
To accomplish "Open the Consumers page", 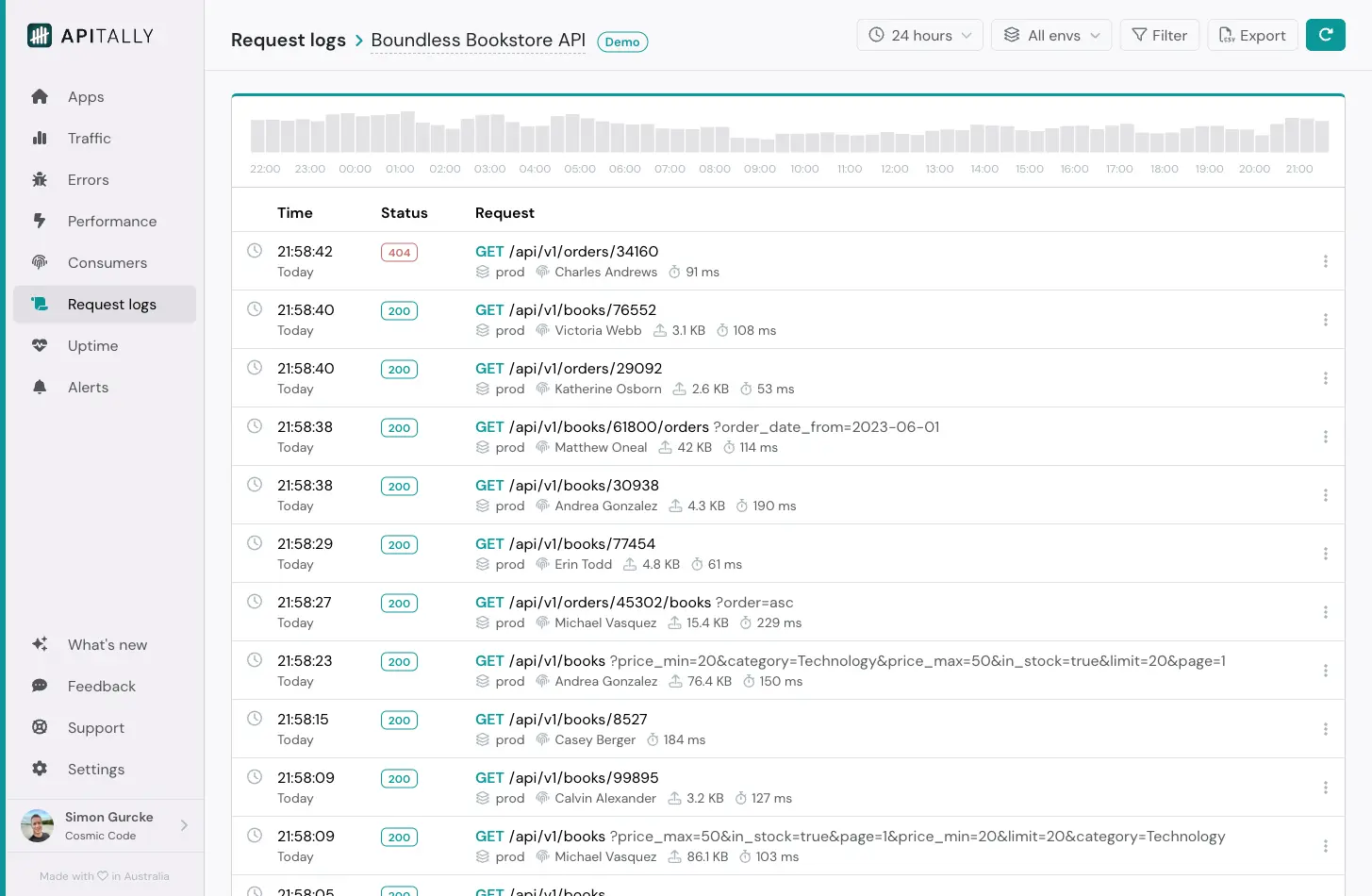I will coord(104,263).
